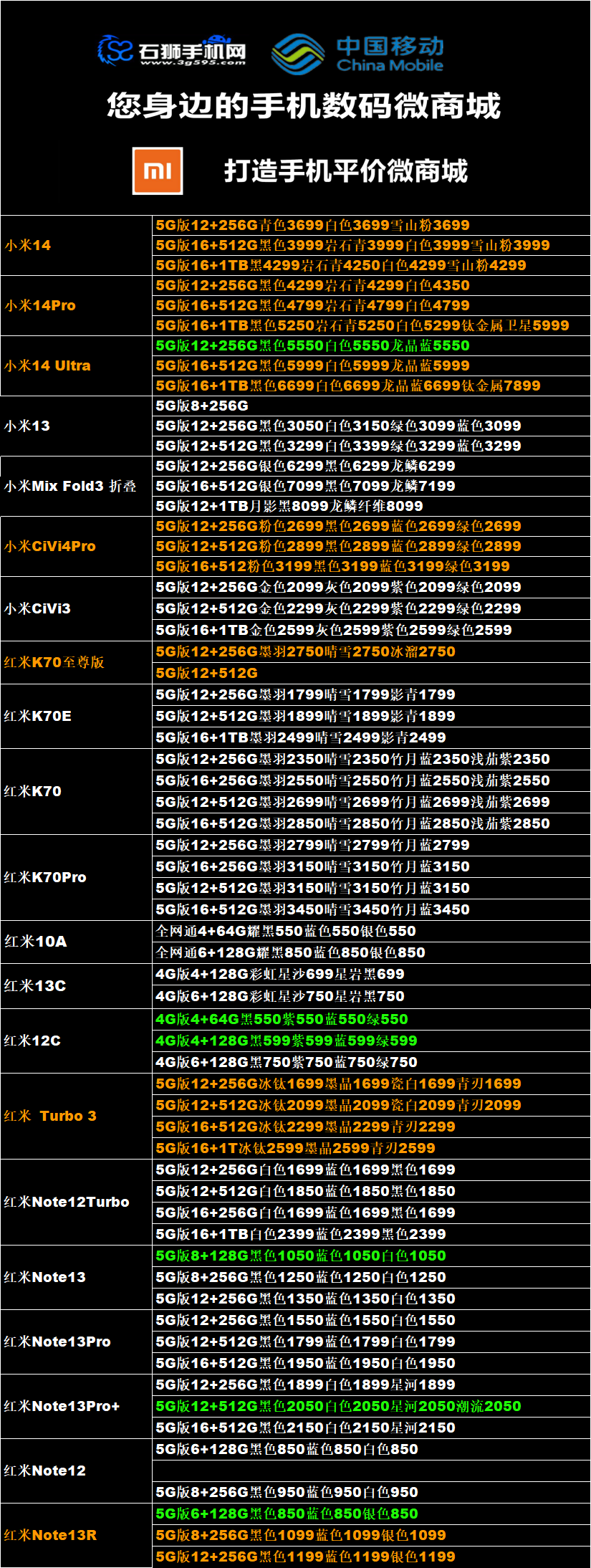Click the orange Xiaomi MI logo
This screenshot has width=591, height=1568.
(x=158, y=171)
